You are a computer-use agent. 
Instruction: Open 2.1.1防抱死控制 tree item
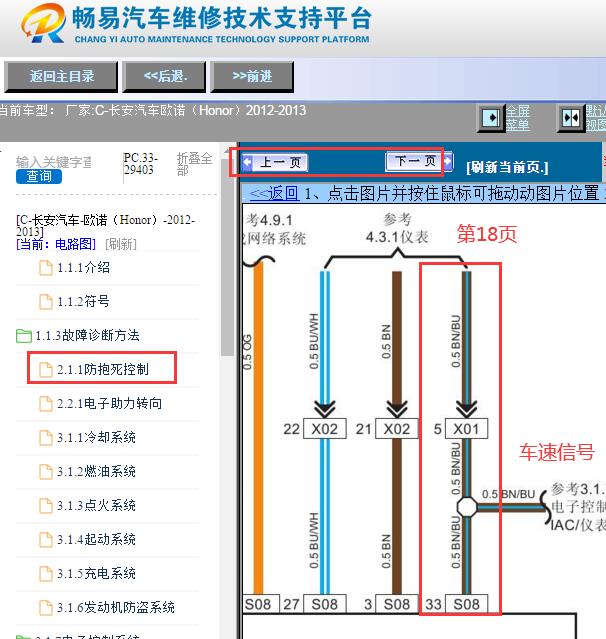click(x=103, y=369)
